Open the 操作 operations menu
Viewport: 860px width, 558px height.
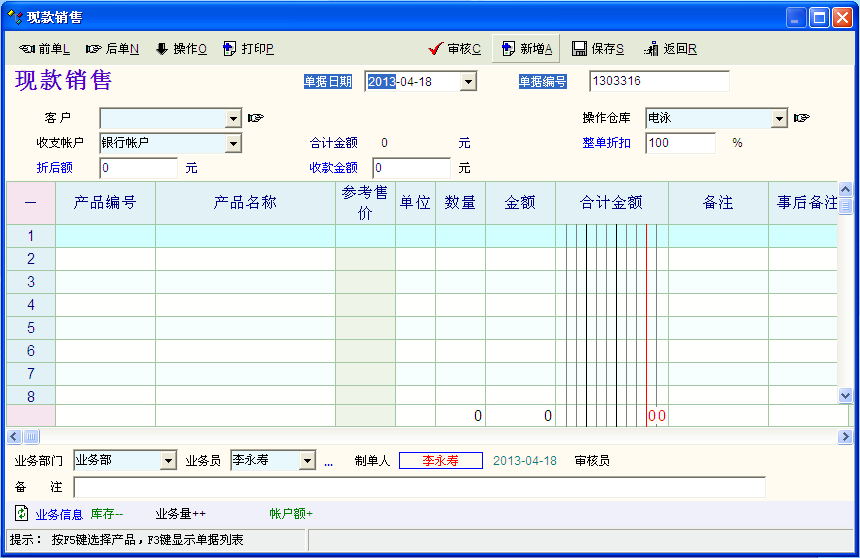(x=181, y=49)
